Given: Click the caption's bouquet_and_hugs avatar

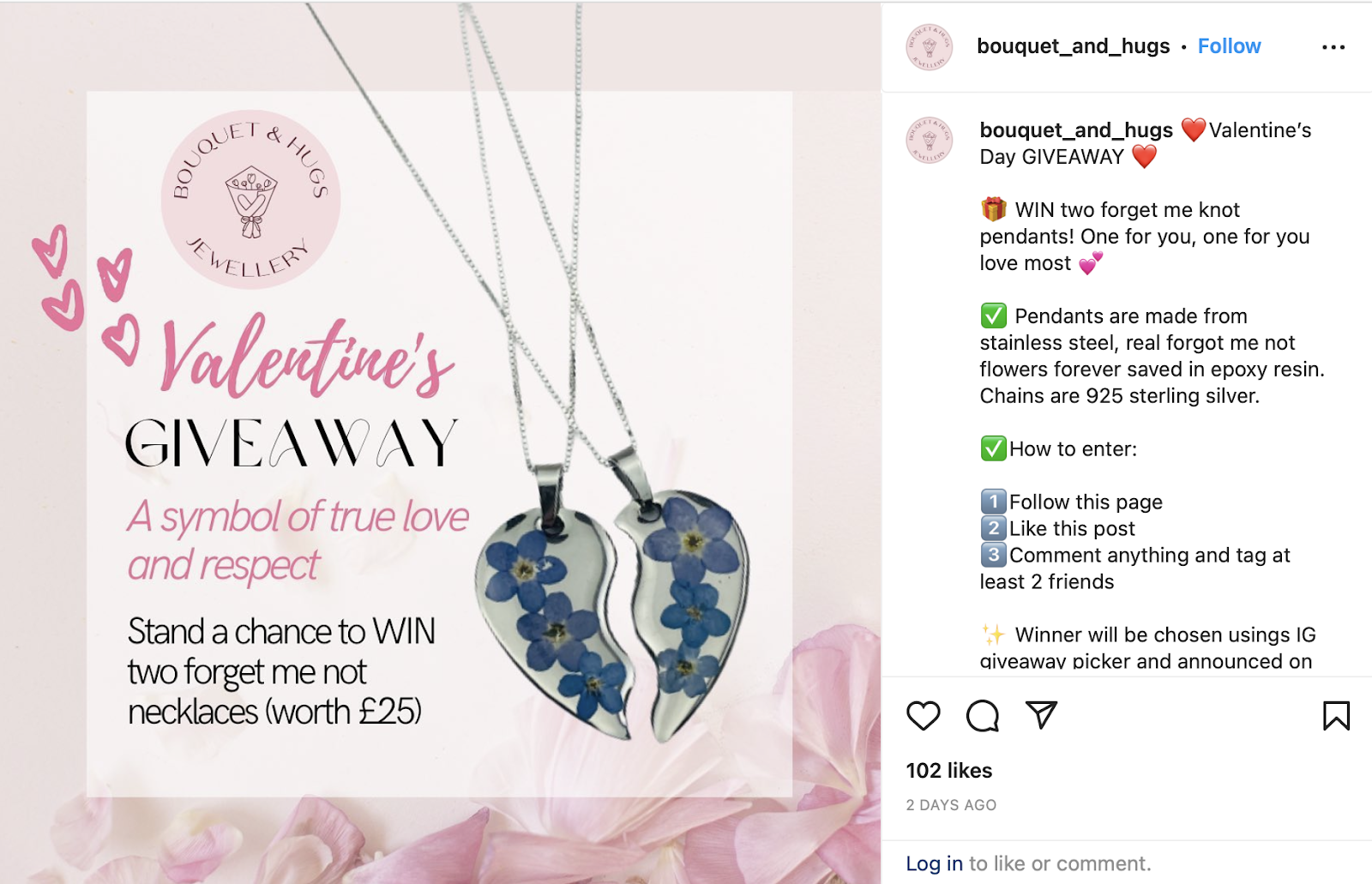Looking at the screenshot, I should point(930,140).
